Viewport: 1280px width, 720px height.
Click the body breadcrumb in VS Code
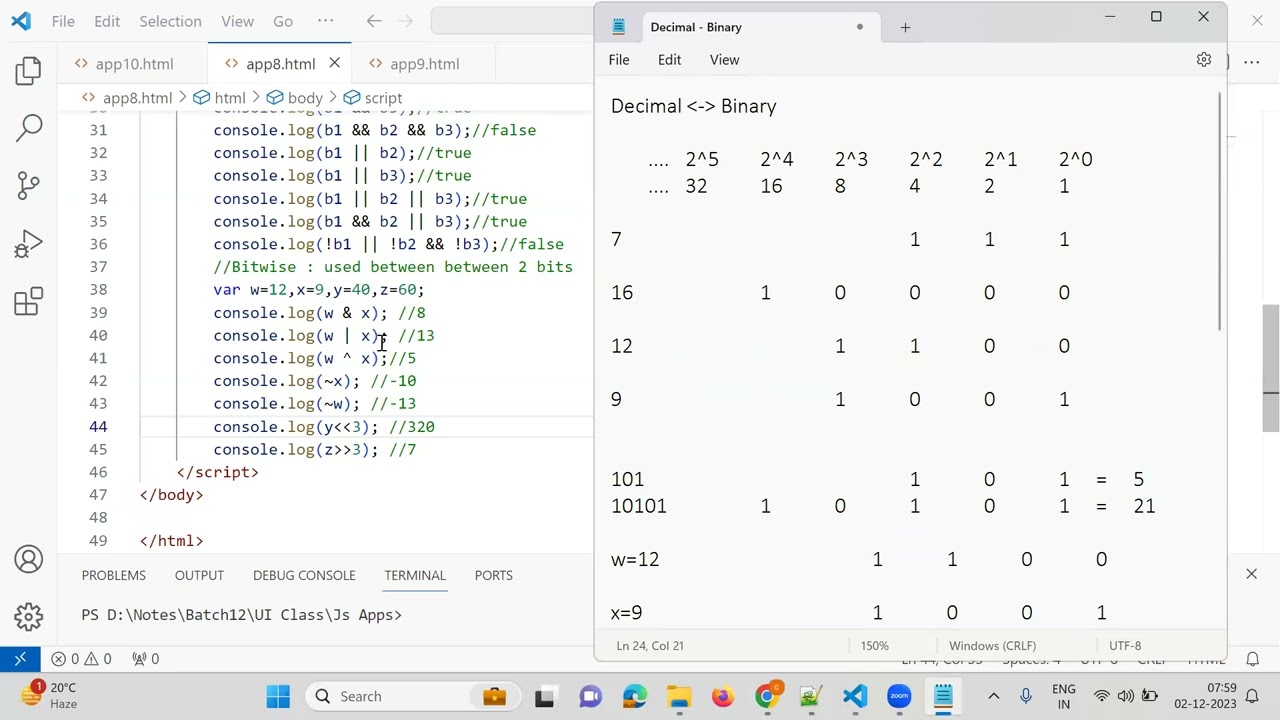click(x=294, y=98)
